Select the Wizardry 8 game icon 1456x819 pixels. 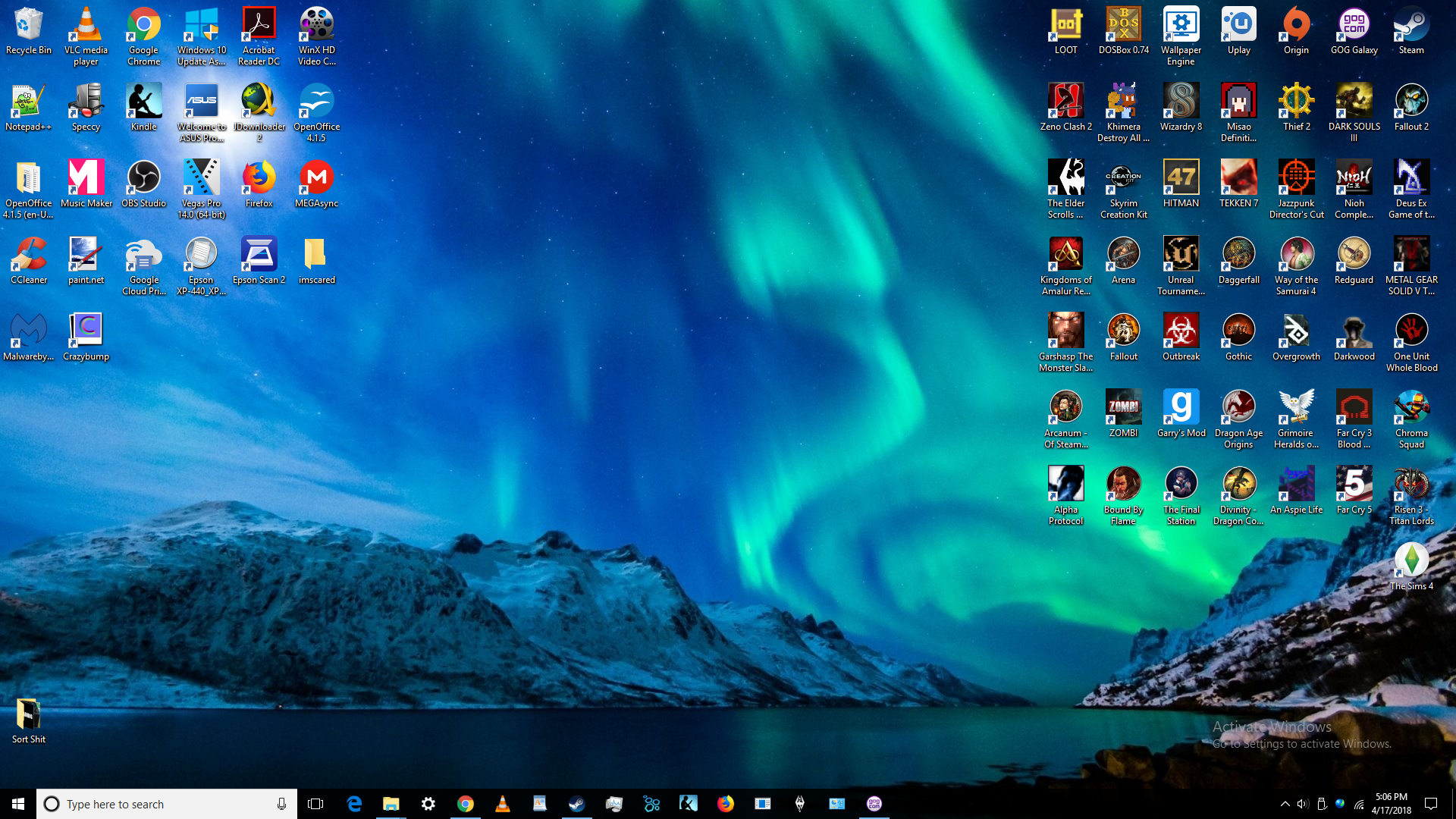pos(1181,108)
